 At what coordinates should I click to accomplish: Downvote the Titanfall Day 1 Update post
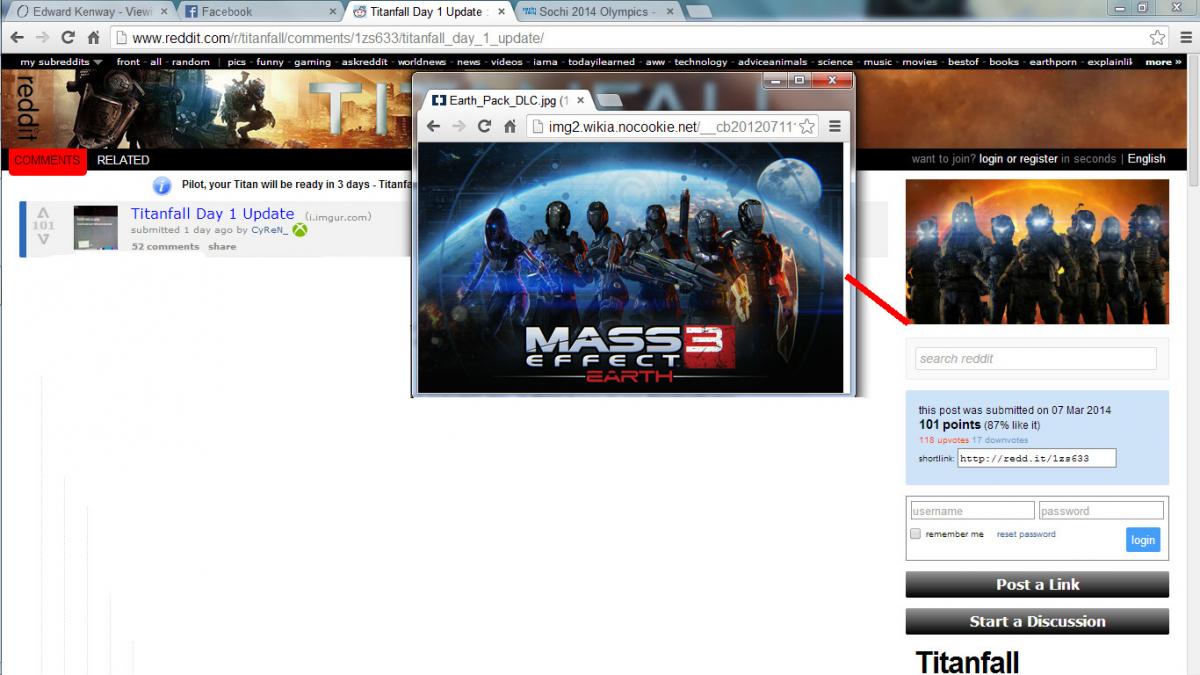(43, 239)
